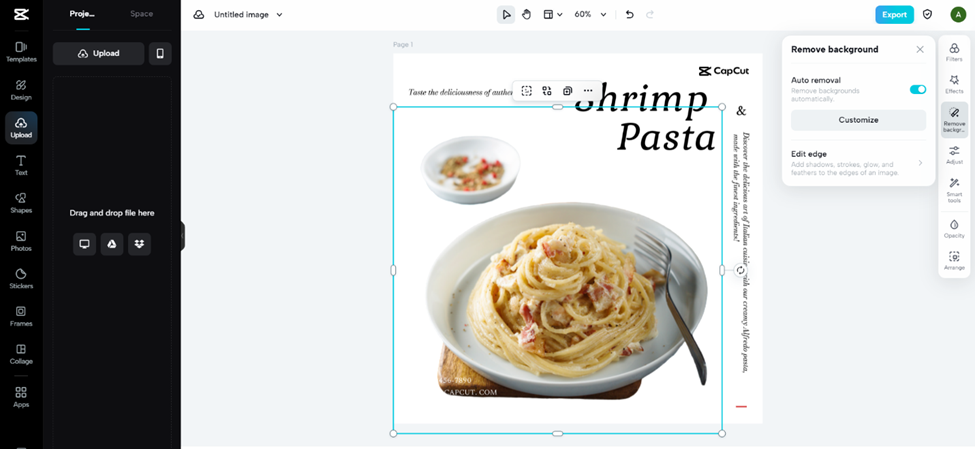
Task: Close the Remove background panel
Action: (x=920, y=49)
